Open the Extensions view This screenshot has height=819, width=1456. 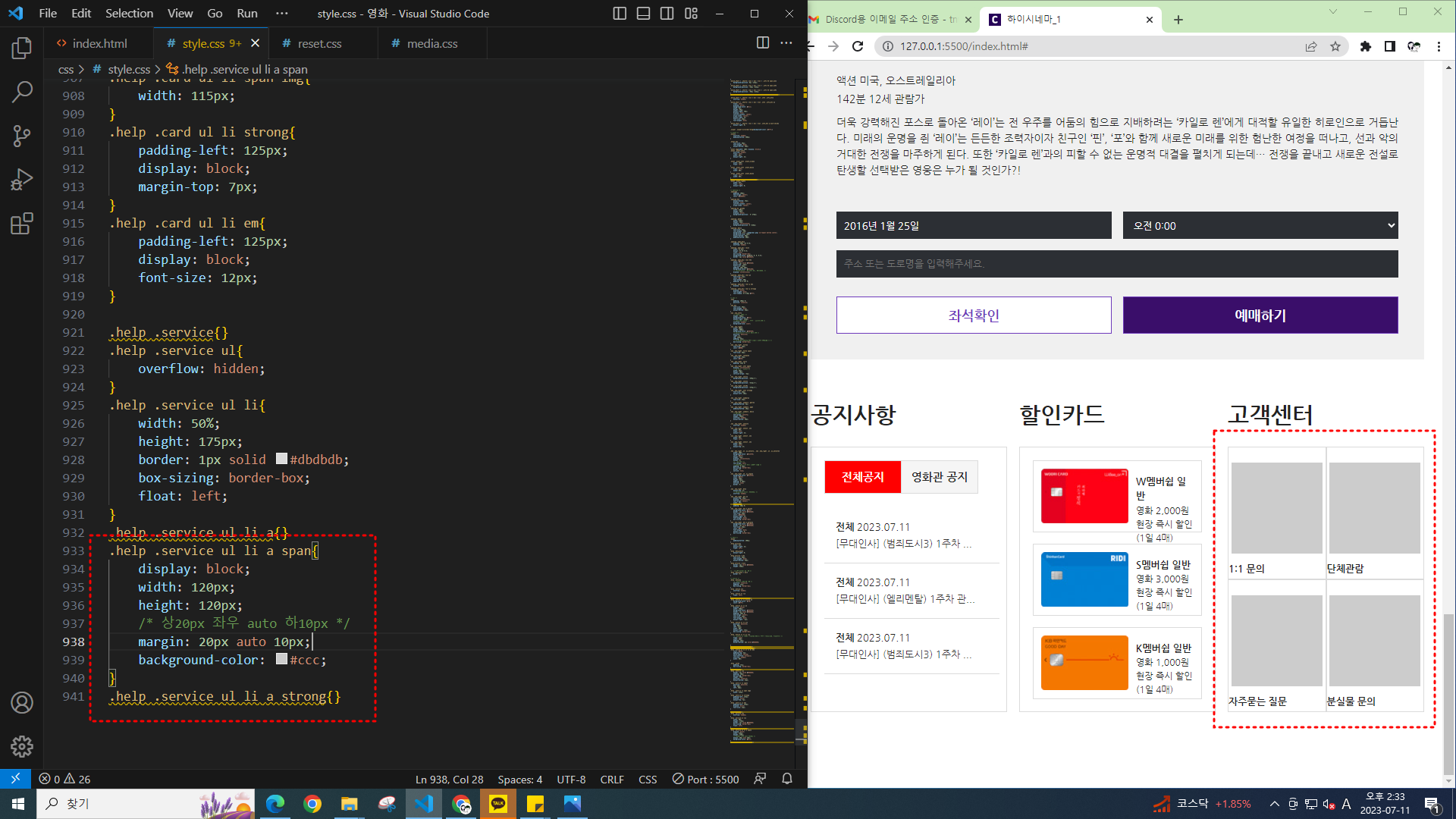22,224
